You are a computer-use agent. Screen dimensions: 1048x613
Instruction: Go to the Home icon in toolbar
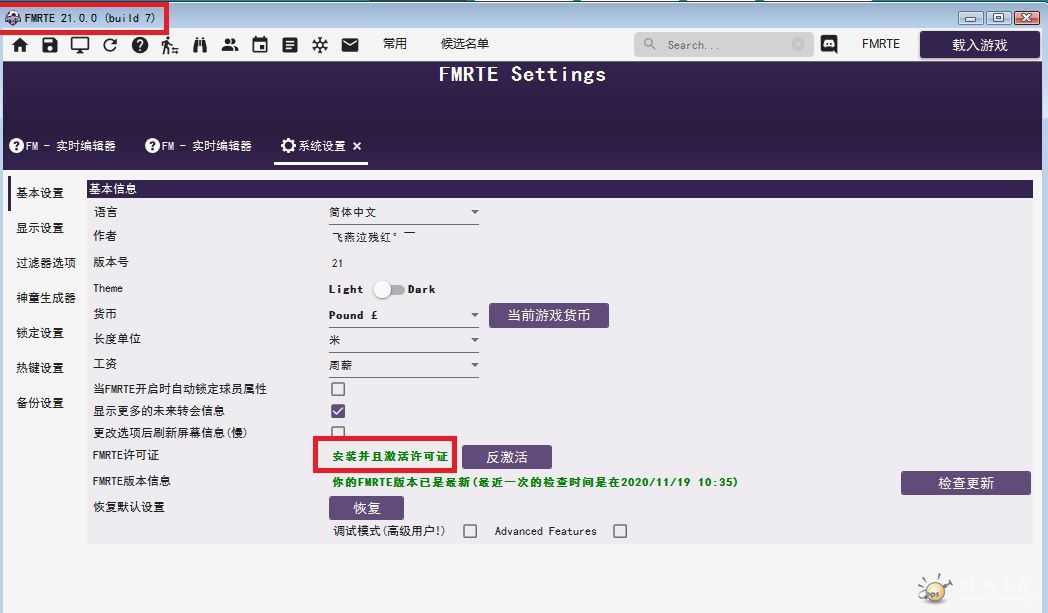pos(20,45)
